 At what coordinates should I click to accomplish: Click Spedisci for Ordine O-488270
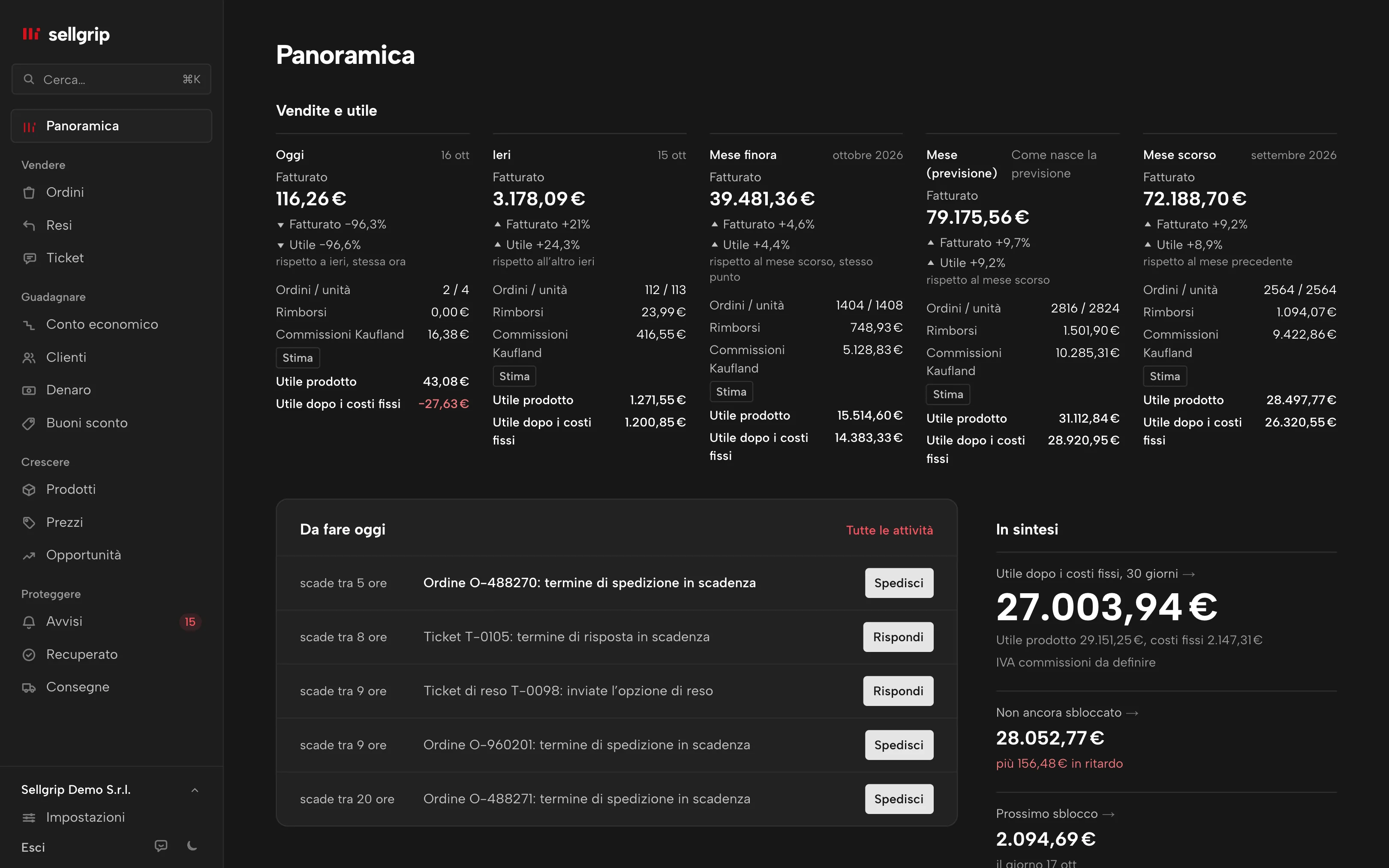point(899,583)
